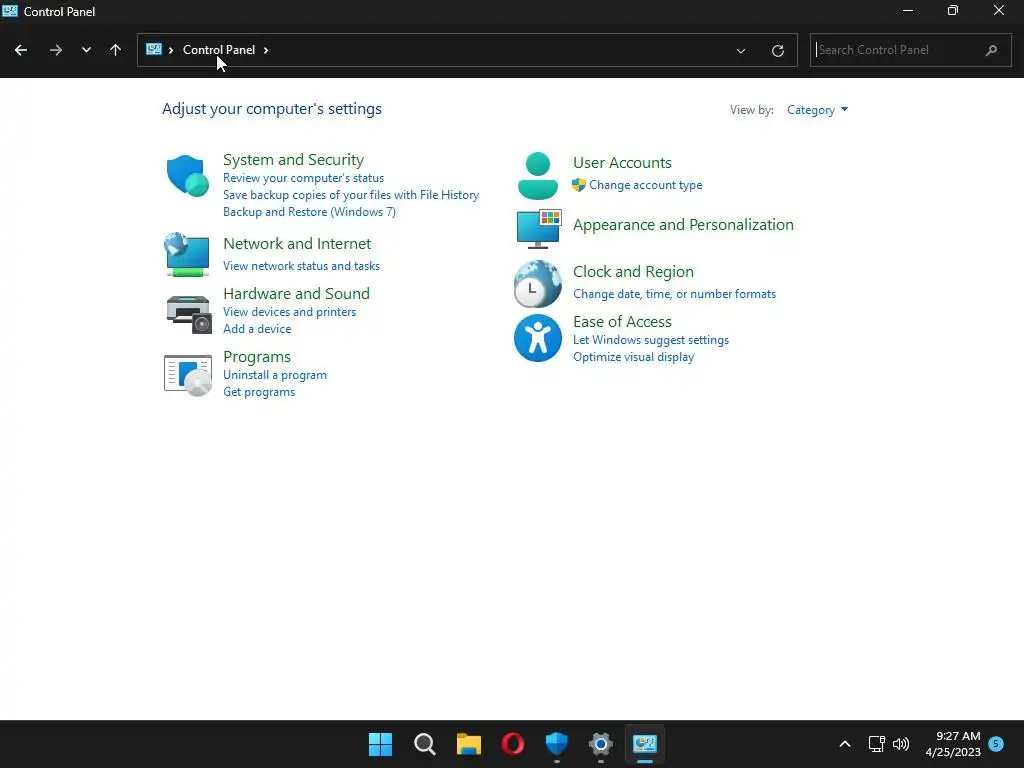The height and width of the screenshot is (768, 1024).
Task: Open Settings gear in the taskbar
Action: (x=601, y=744)
